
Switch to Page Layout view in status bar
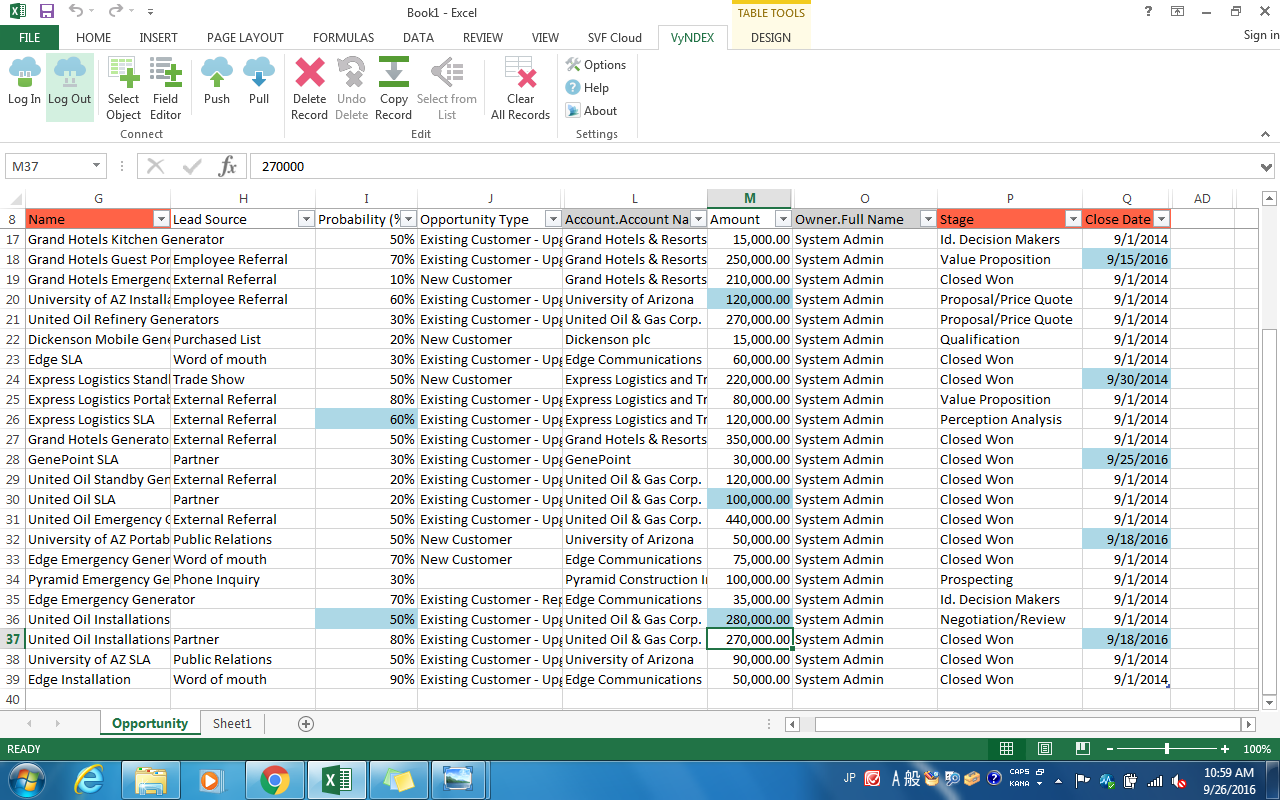(1044, 749)
